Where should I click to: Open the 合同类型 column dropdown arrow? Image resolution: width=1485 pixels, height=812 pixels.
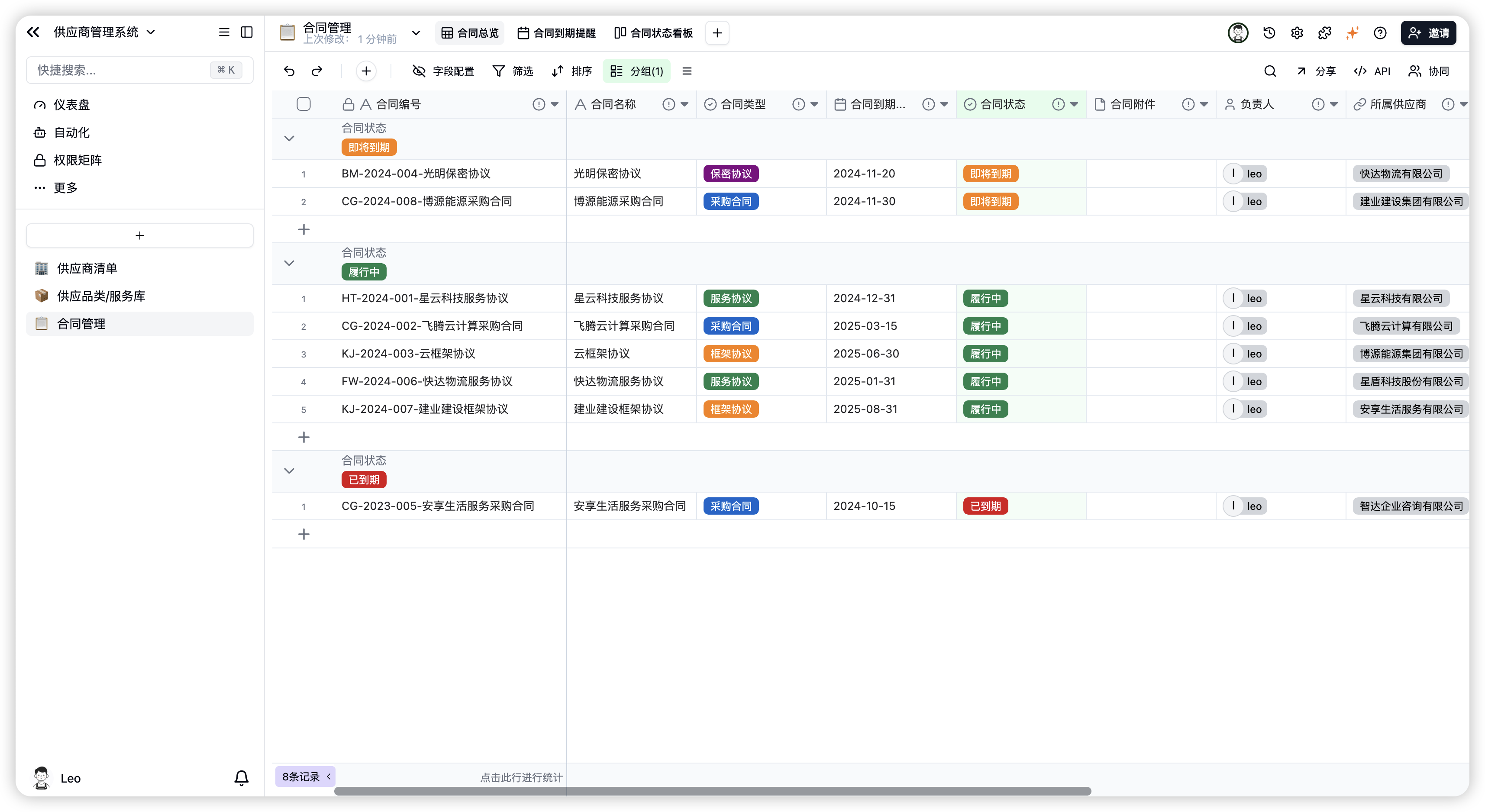click(814, 104)
